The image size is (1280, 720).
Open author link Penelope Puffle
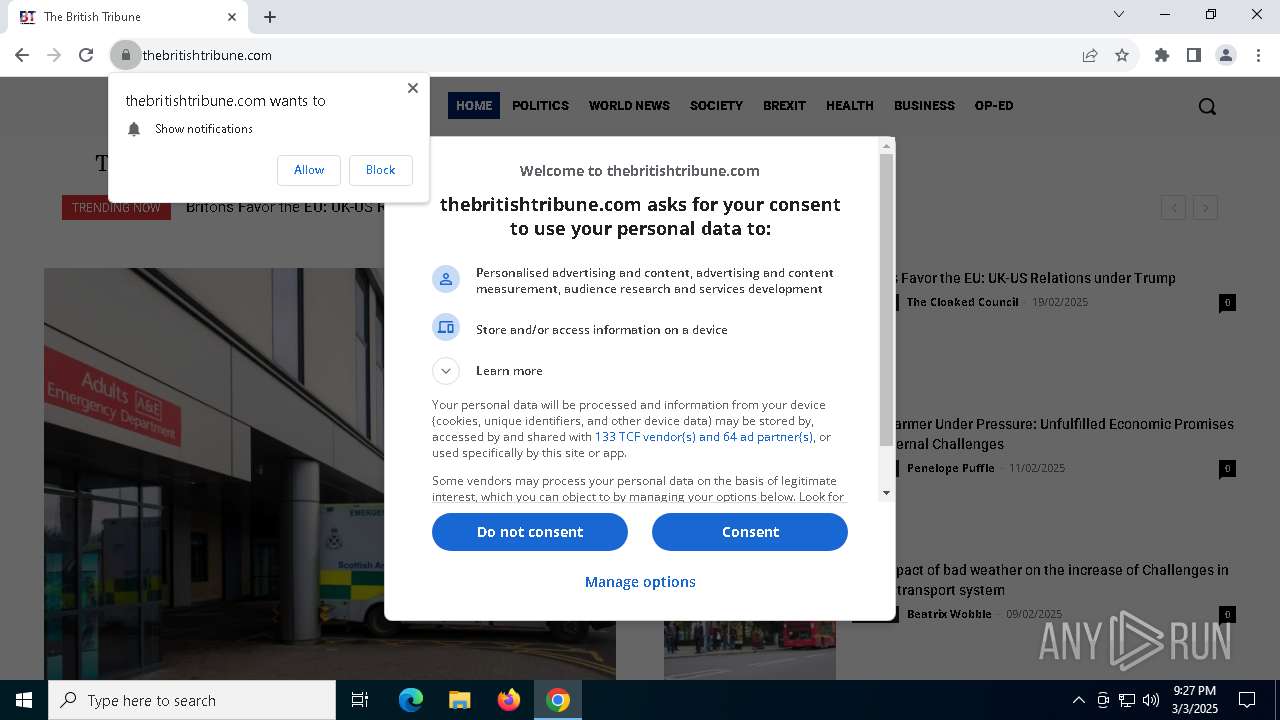tap(951, 468)
